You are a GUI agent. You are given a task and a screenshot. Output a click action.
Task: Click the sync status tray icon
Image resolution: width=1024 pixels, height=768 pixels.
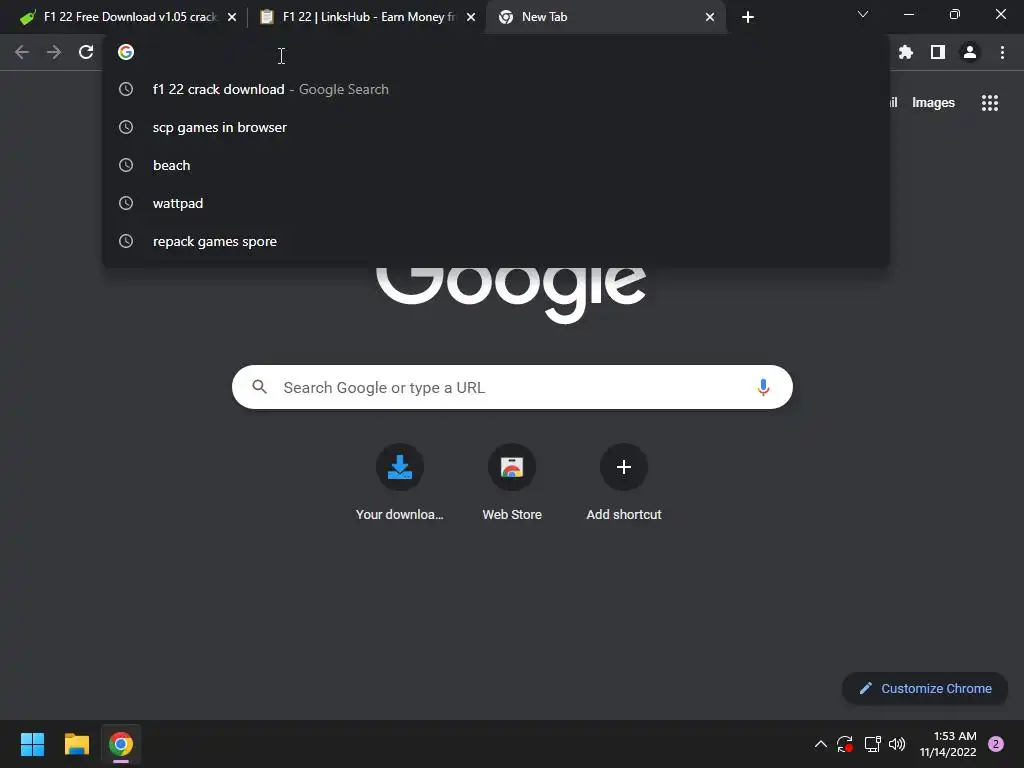tap(845, 744)
